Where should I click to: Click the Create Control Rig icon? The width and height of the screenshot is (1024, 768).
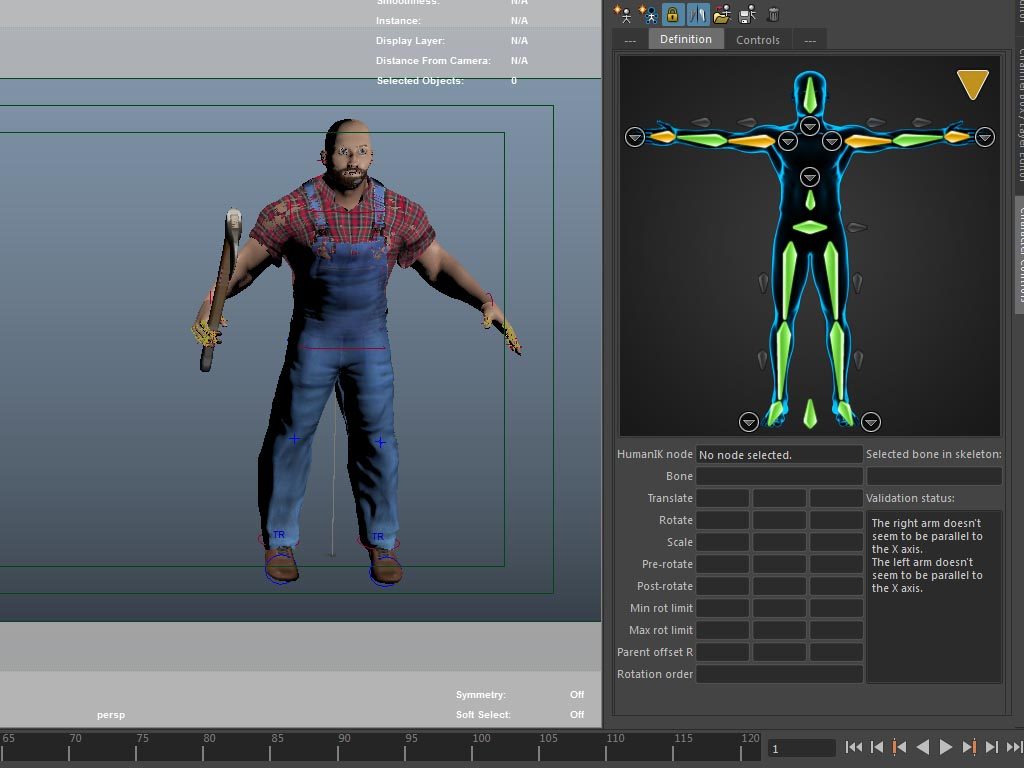click(x=647, y=14)
